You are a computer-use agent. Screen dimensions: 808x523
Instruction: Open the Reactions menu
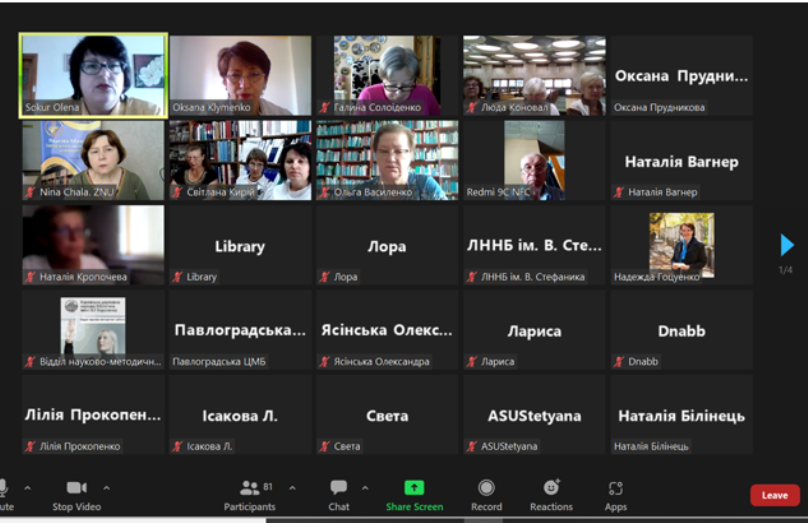551,487
